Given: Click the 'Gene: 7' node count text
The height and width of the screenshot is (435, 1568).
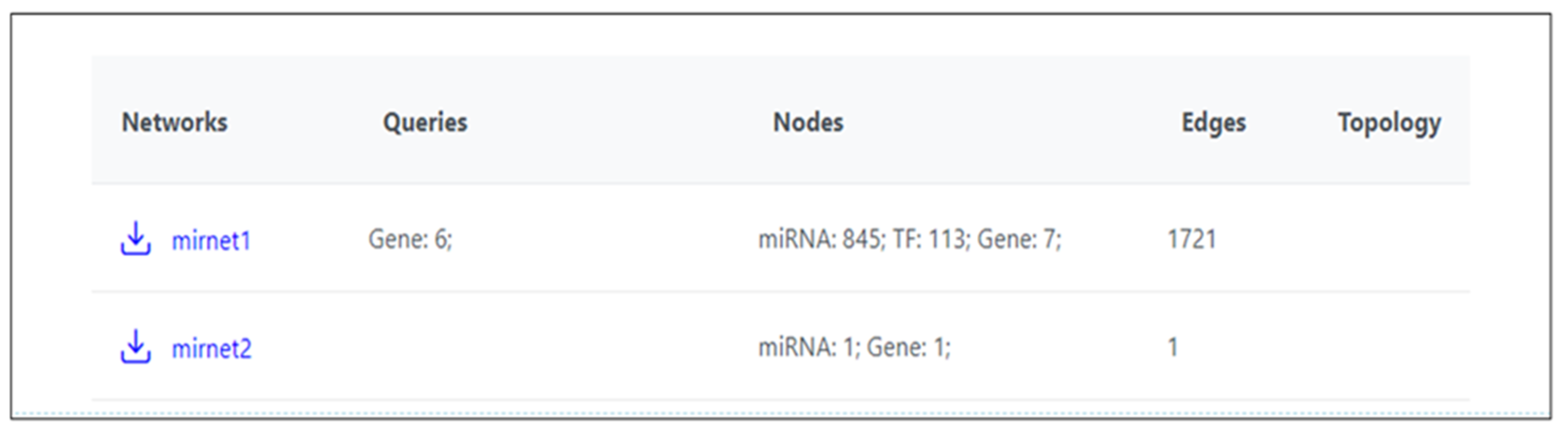Looking at the screenshot, I should [x=1019, y=239].
